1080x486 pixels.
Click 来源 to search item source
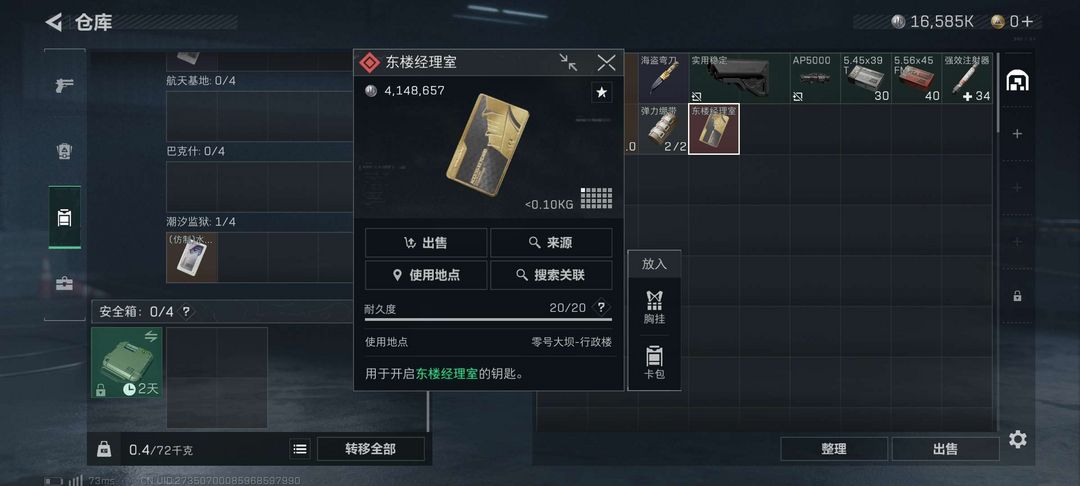pyautogui.click(x=551, y=243)
